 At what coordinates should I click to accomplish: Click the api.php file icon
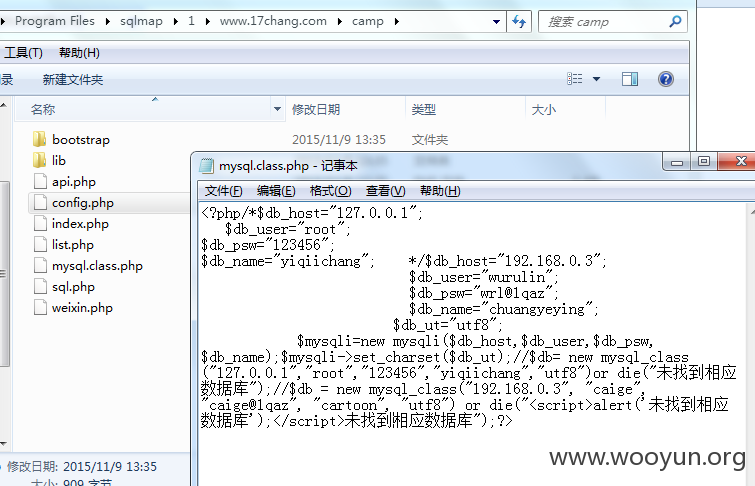(x=40, y=182)
